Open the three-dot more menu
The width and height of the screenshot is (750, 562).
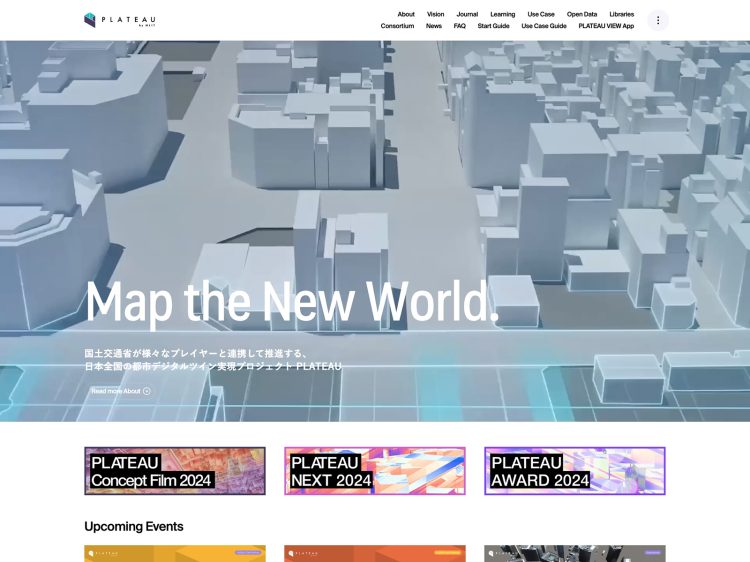pyautogui.click(x=658, y=20)
